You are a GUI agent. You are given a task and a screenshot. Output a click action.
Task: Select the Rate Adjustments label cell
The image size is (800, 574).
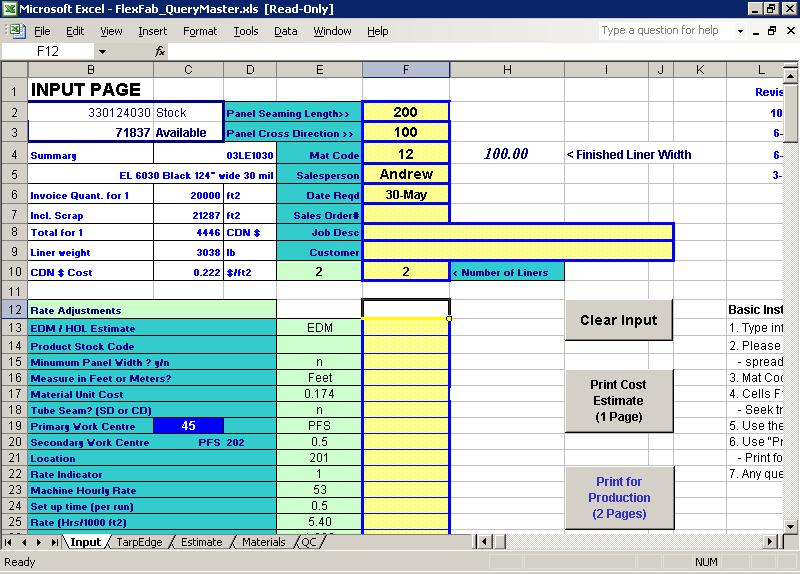(152, 310)
